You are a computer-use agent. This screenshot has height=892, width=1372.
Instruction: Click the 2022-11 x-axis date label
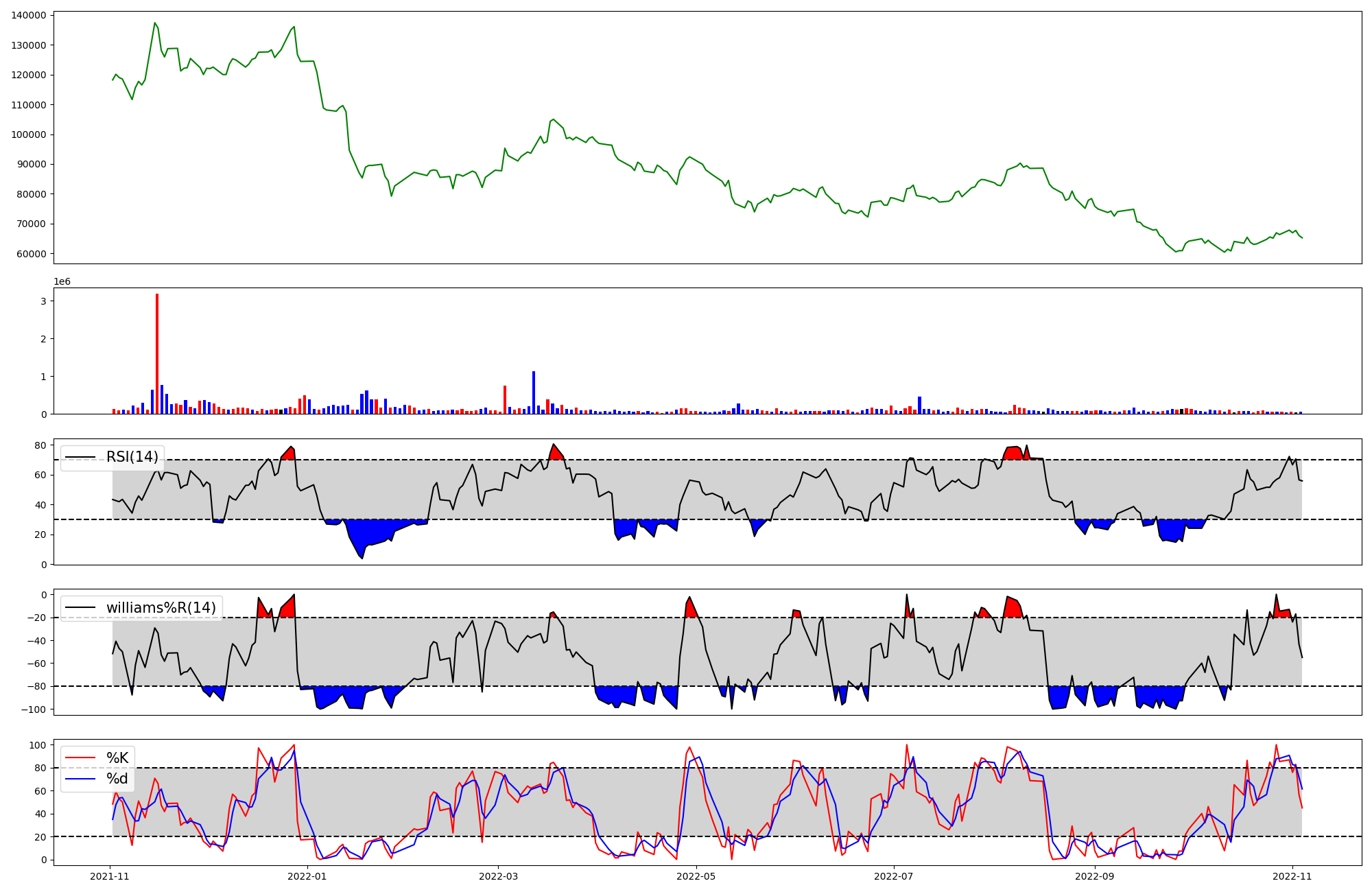coord(1292,876)
